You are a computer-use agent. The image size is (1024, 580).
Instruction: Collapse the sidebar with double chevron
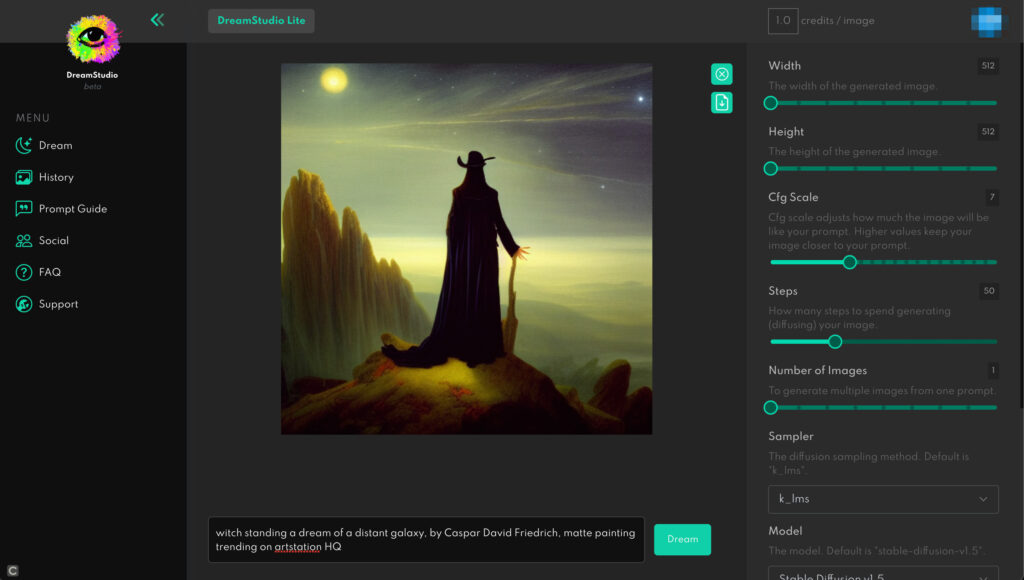pos(157,19)
